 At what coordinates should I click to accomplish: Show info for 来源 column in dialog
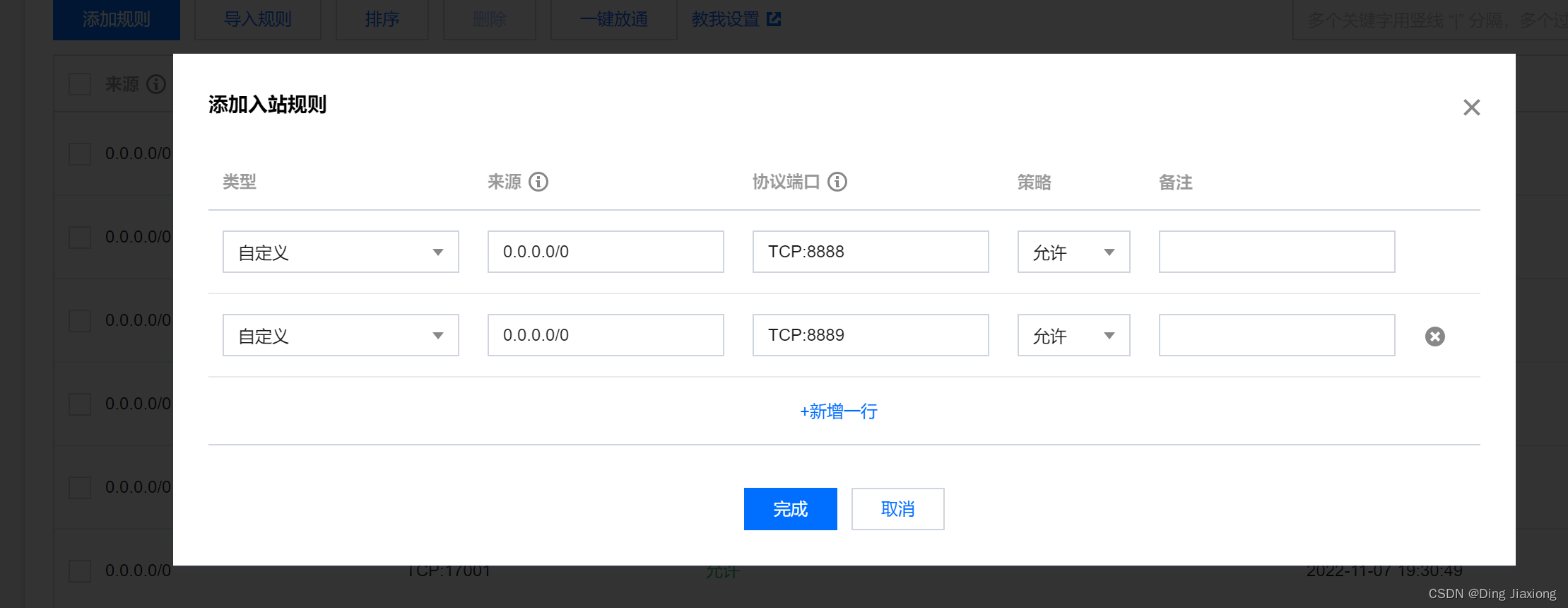tap(538, 182)
